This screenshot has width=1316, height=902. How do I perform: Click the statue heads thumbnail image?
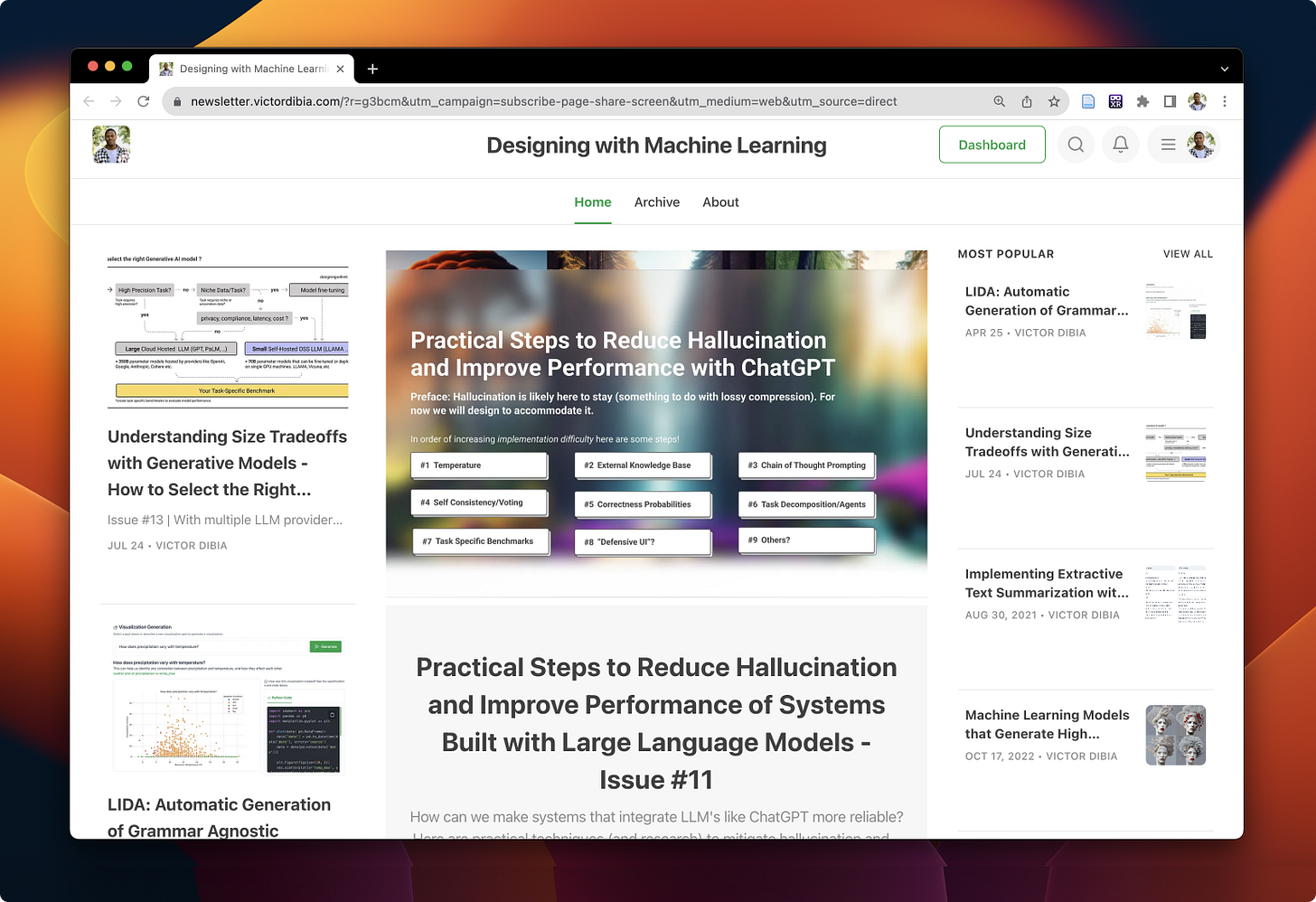click(x=1176, y=735)
